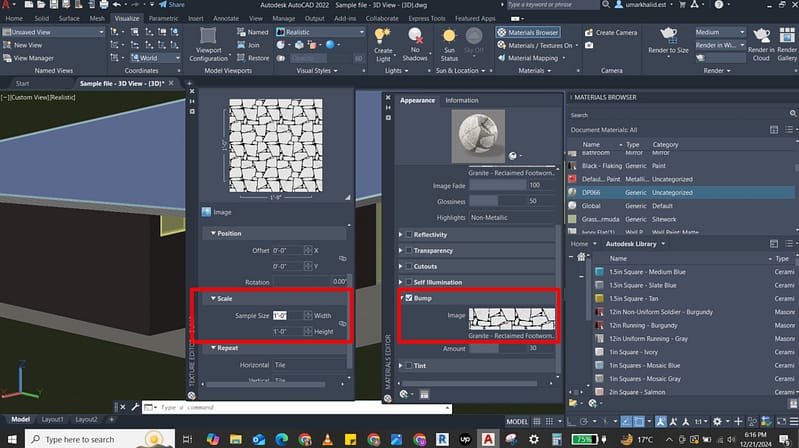Open the Medium render preset dropdown
Screen dimensions: 799x448
point(724,32)
